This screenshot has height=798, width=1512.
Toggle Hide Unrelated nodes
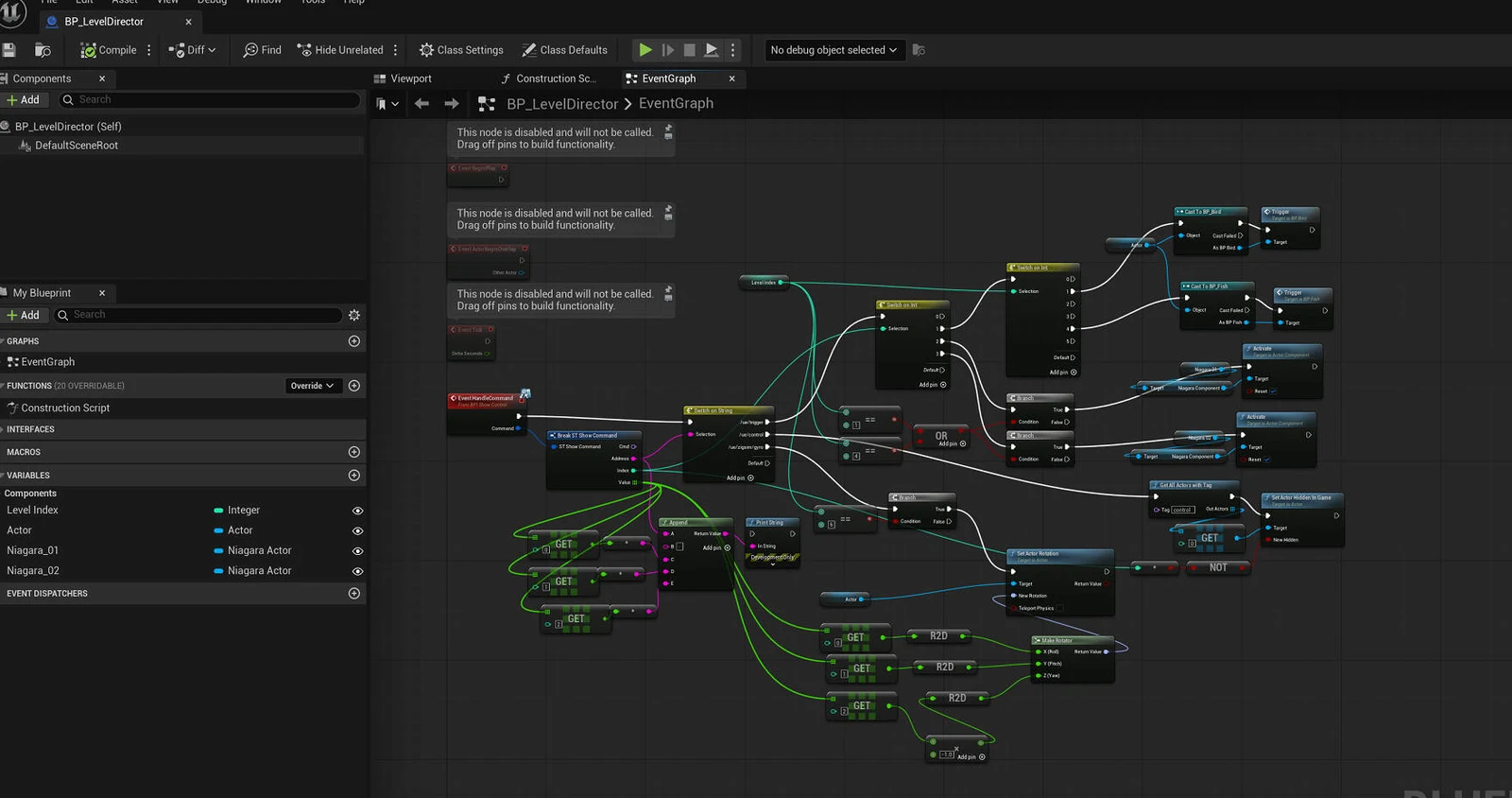click(340, 50)
